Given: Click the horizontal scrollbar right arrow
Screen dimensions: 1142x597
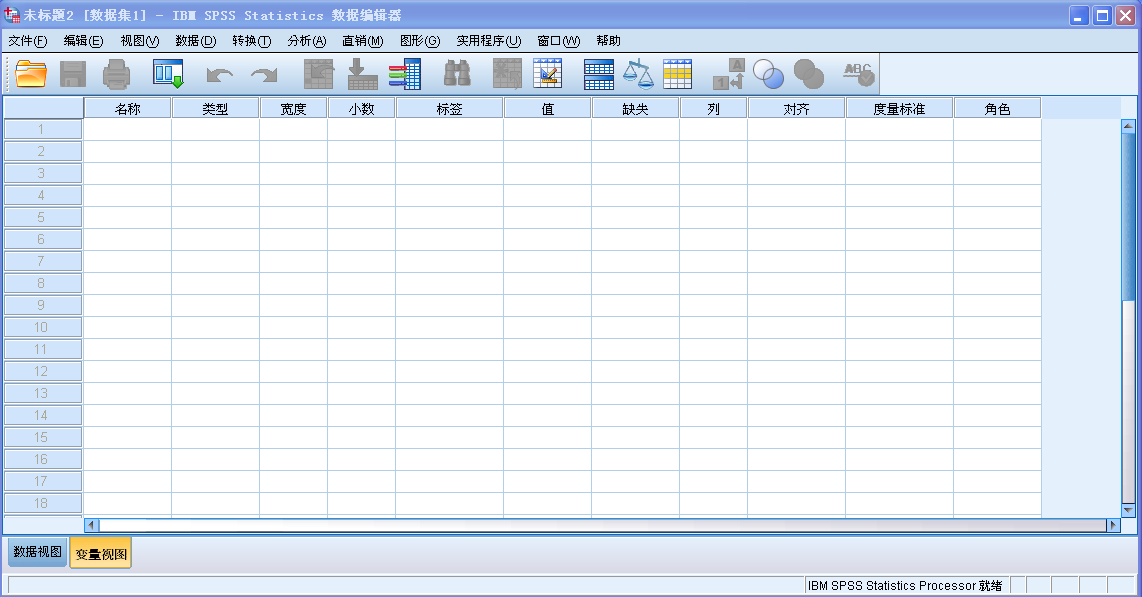Looking at the screenshot, I should pyautogui.click(x=1113, y=525).
